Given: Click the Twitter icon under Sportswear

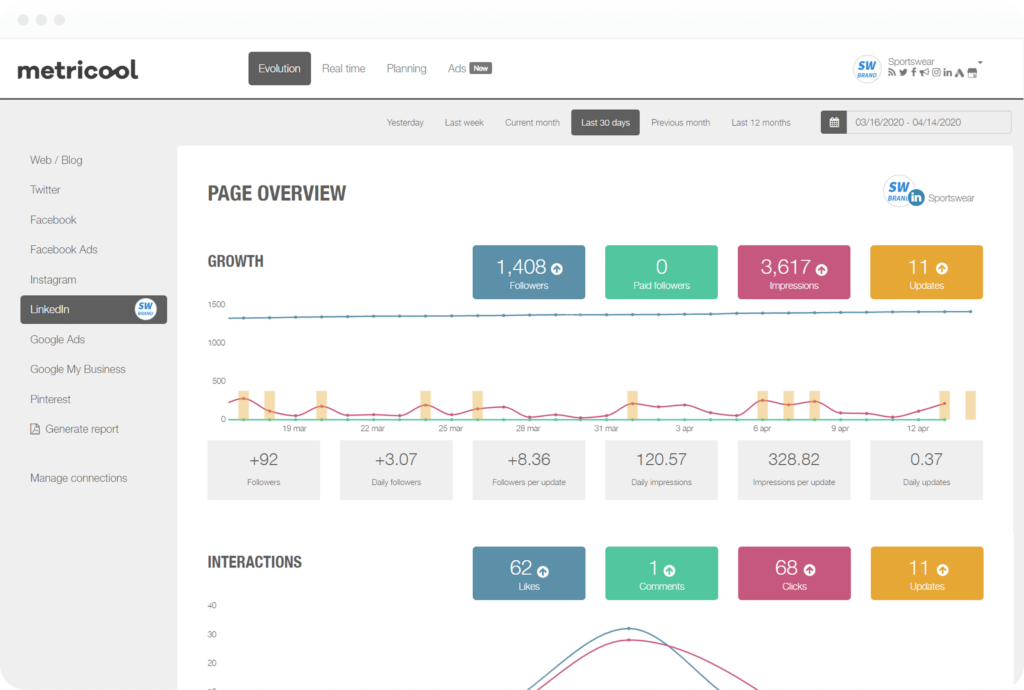Looking at the screenshot, I should [x=903, y=73].
